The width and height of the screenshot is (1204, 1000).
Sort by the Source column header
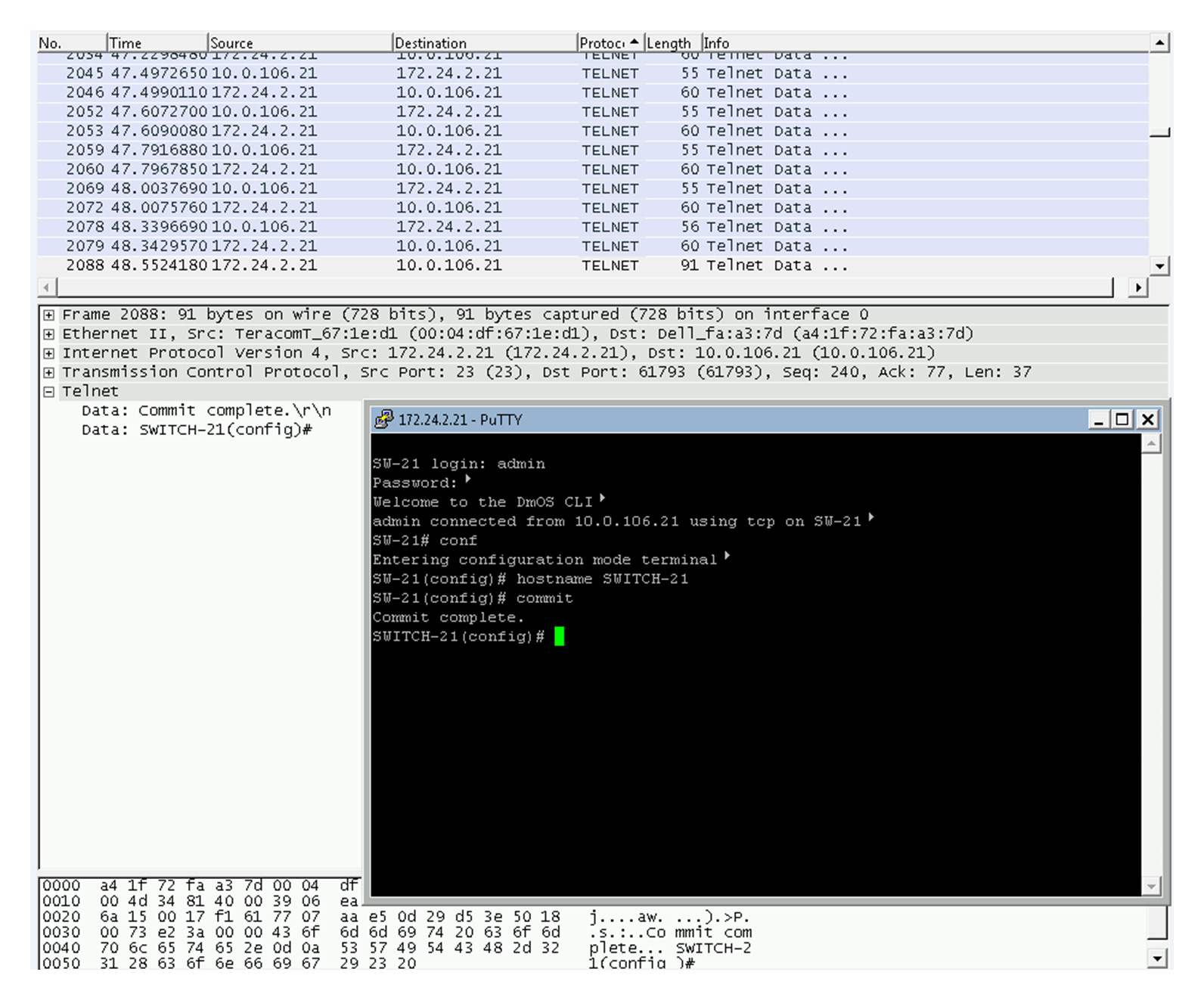tap(299, 43)
